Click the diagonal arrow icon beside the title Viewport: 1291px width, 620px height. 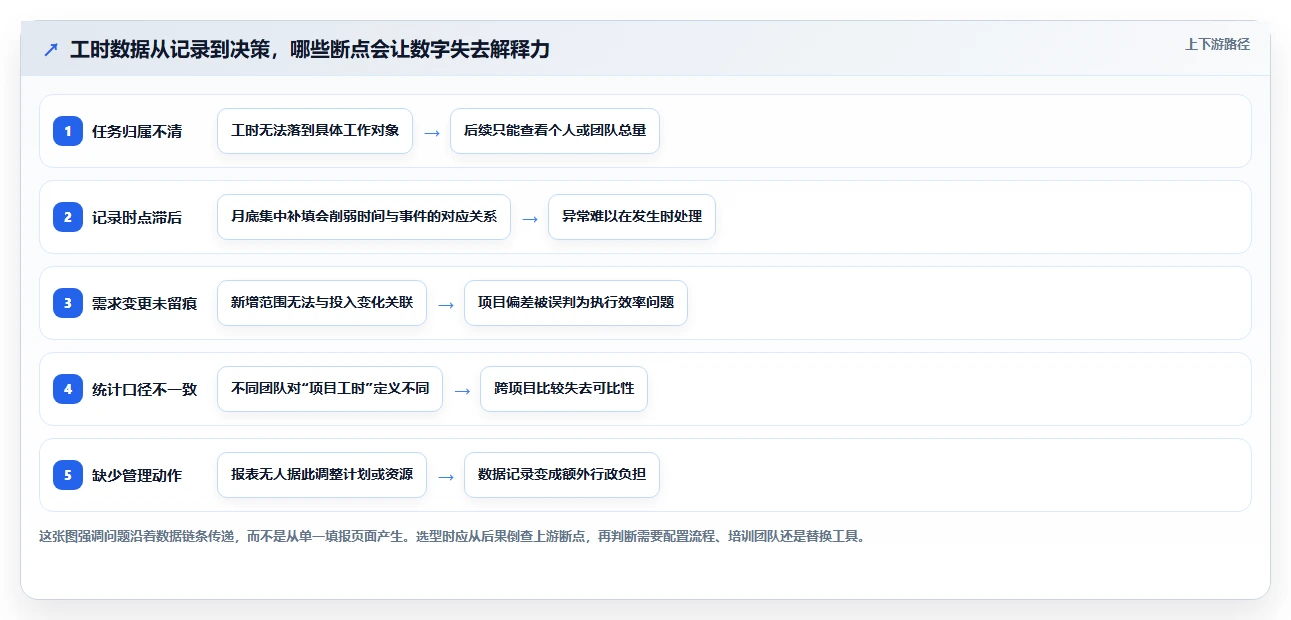coord(51,50)
